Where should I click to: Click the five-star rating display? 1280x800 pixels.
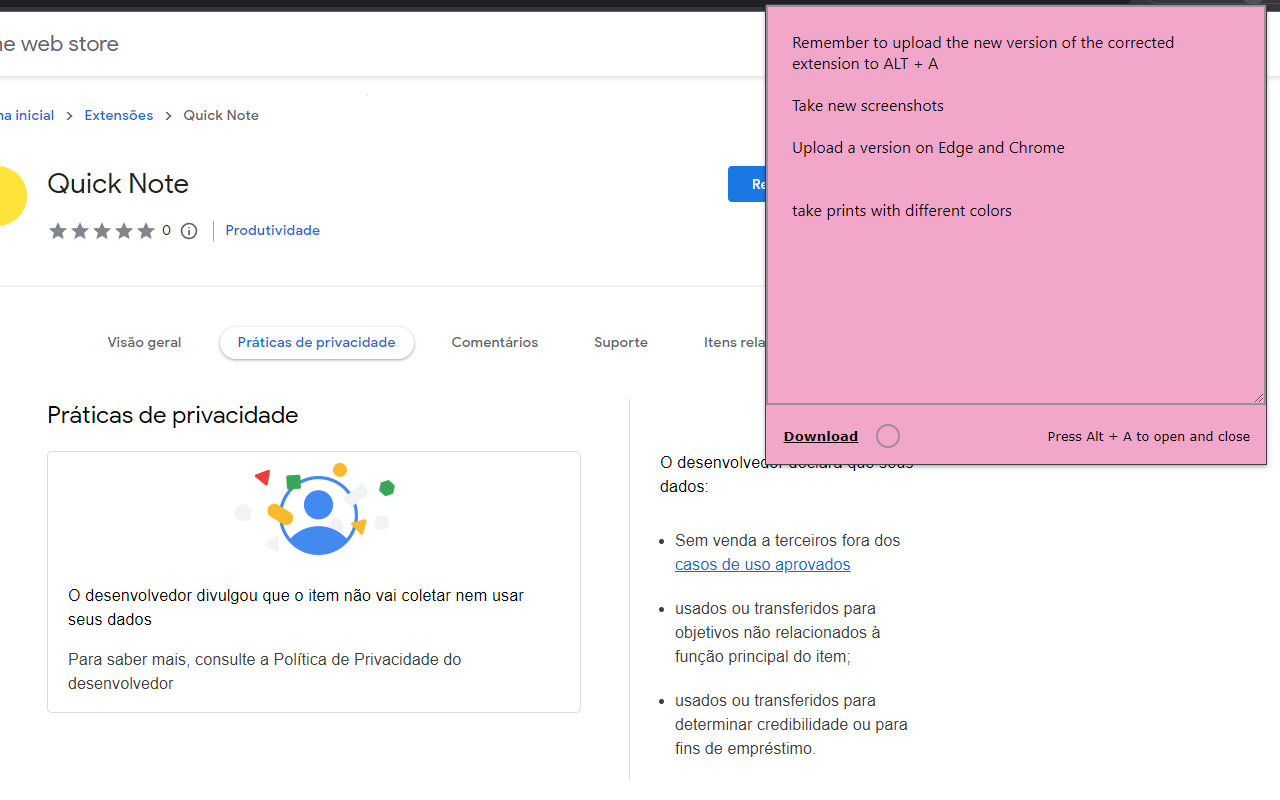(x=102, y=231)
